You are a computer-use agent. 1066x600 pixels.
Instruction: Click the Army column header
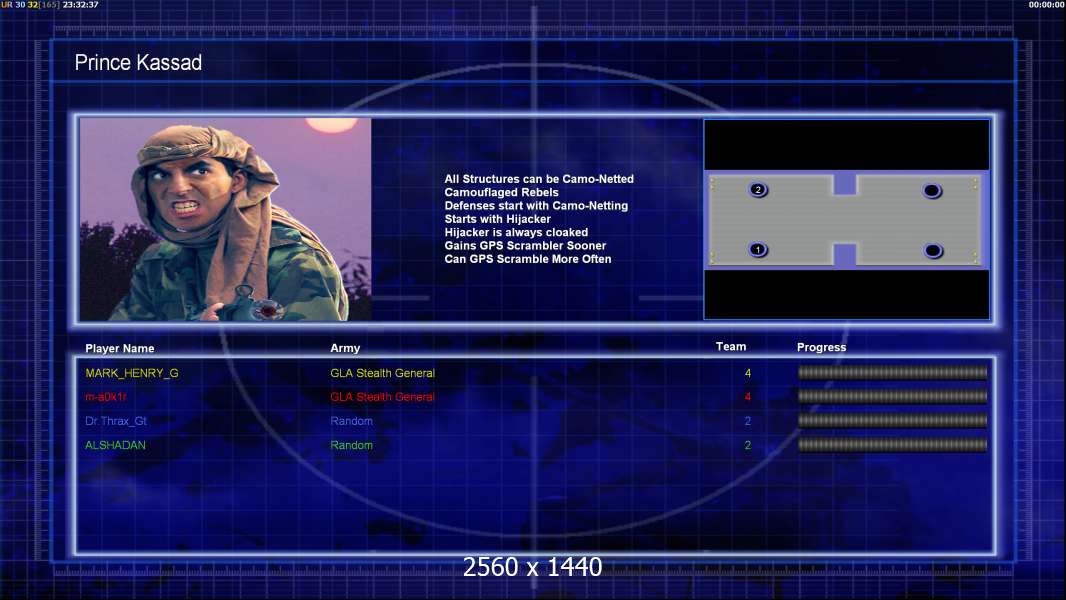(345, 348)
